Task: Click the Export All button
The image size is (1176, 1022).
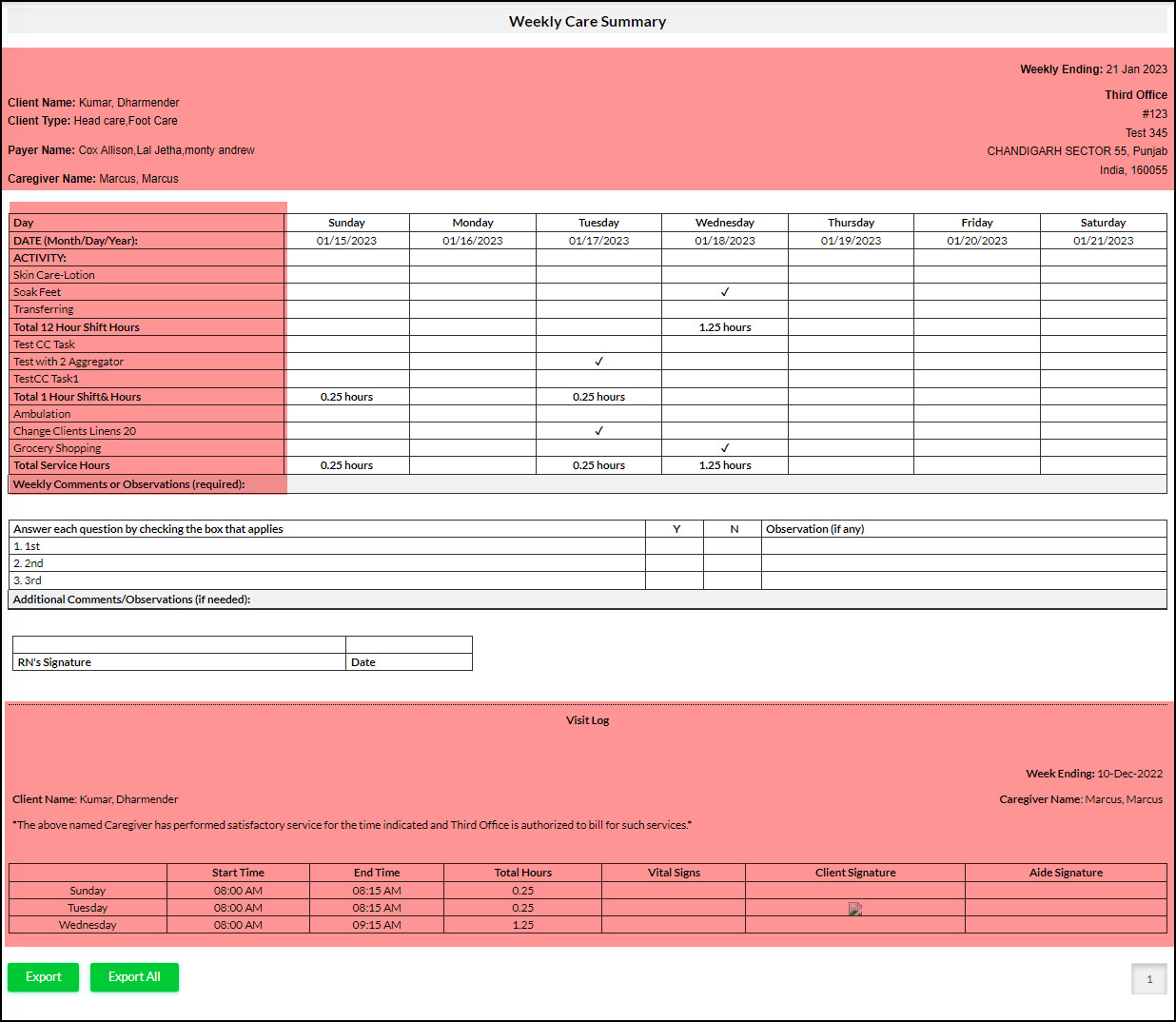Action: (x=134, y=977)
